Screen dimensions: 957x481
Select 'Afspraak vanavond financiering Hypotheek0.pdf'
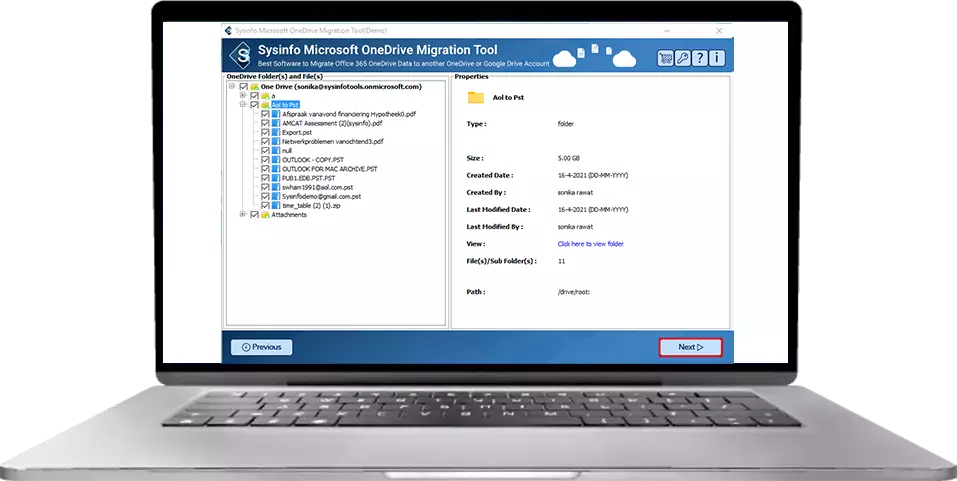pos(349,114)
